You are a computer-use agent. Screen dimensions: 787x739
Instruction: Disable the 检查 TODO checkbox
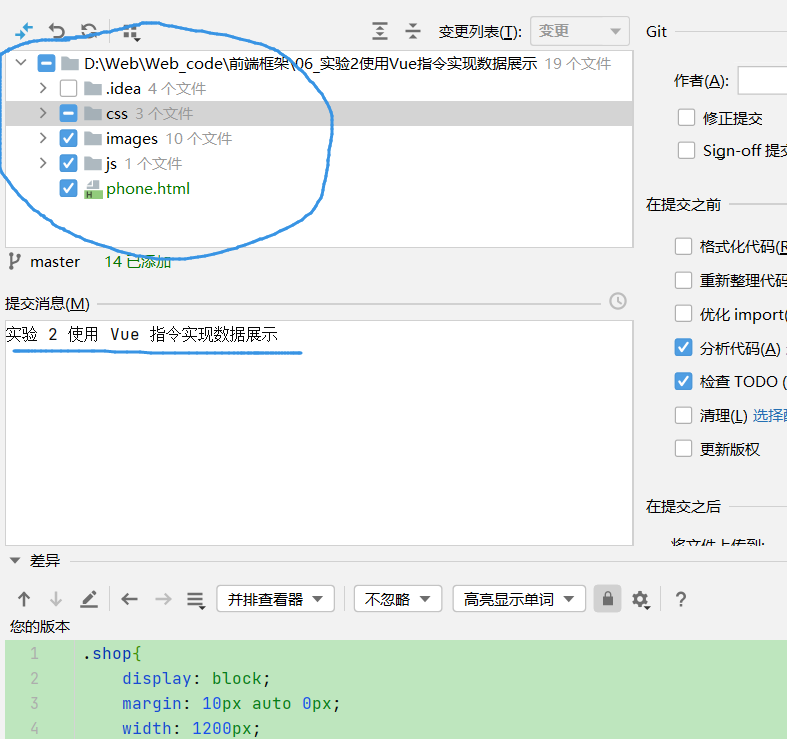point(683,381)
